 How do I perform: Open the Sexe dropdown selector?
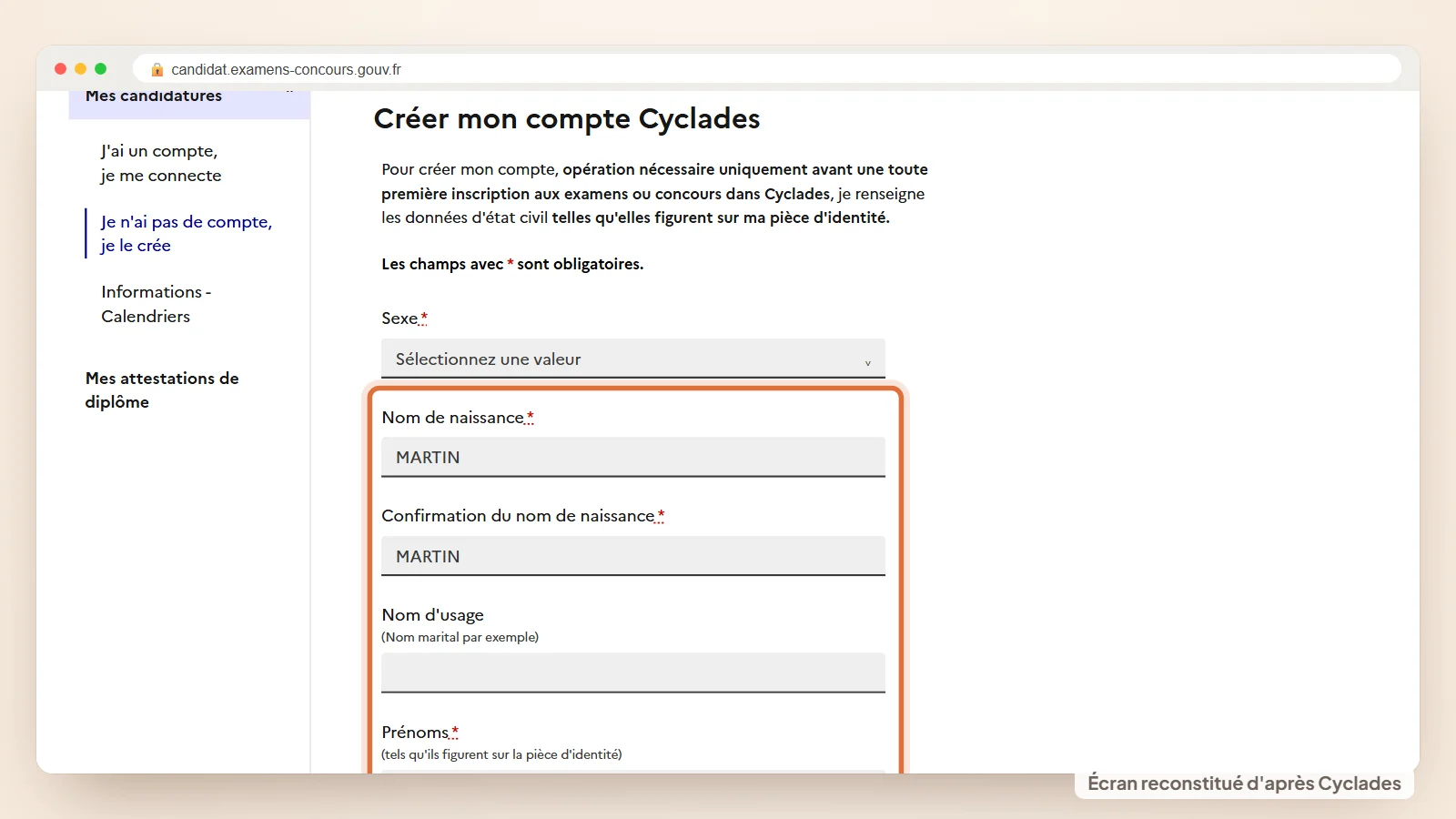[x=633, y=359]
